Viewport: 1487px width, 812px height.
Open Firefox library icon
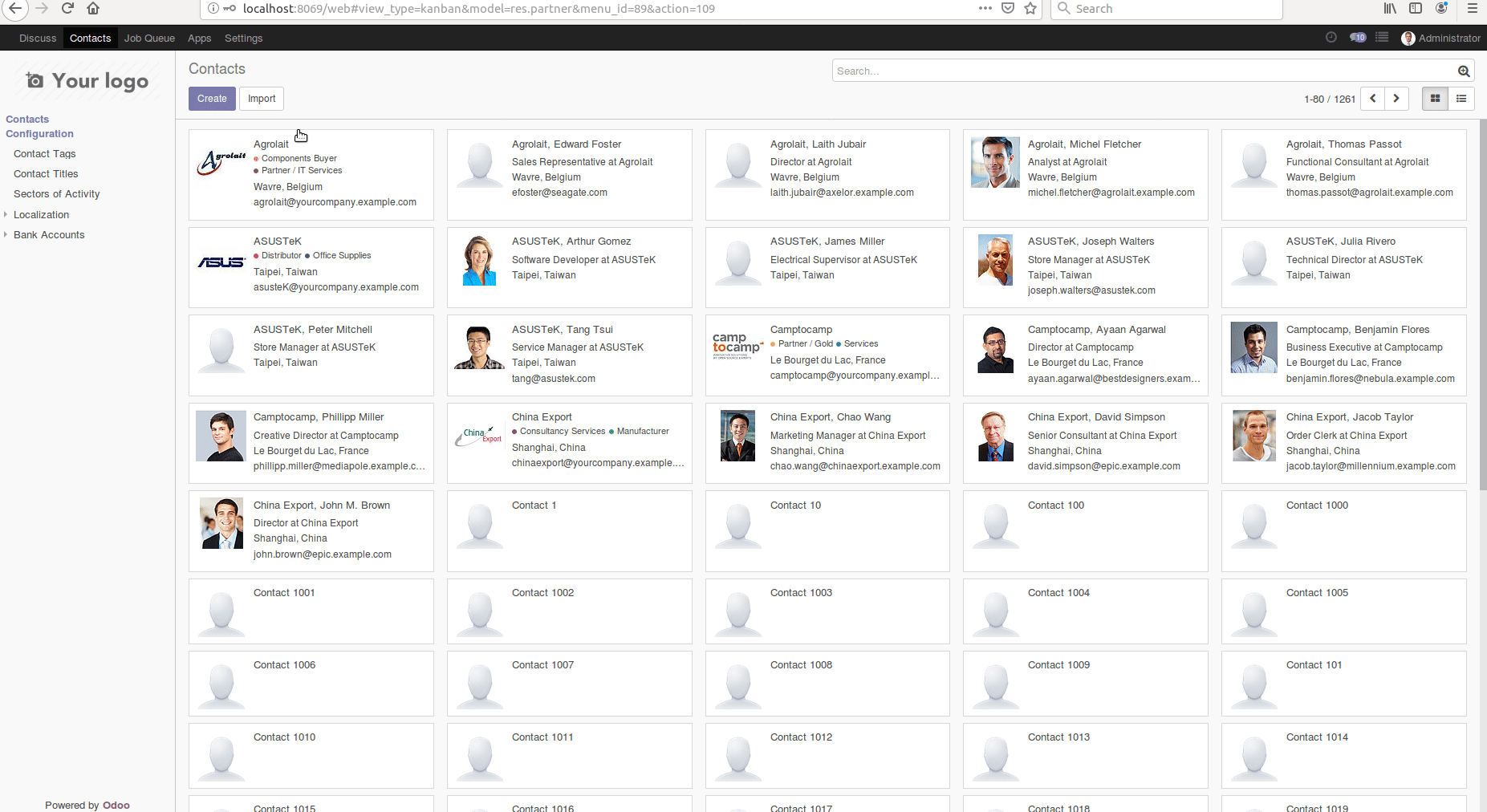[1390, 8]
